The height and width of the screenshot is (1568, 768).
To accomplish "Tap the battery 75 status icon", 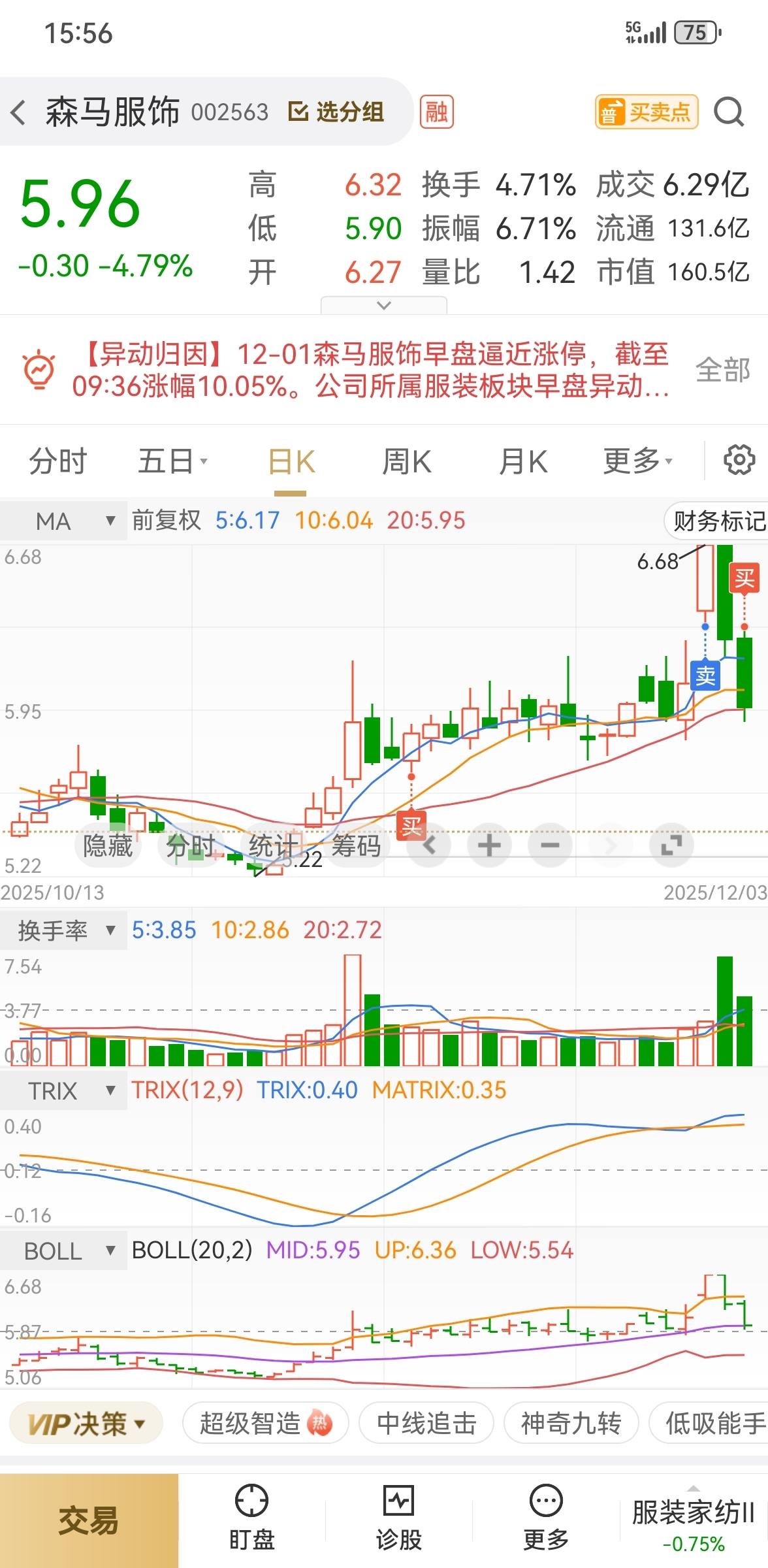I will (x=697, y=32).
